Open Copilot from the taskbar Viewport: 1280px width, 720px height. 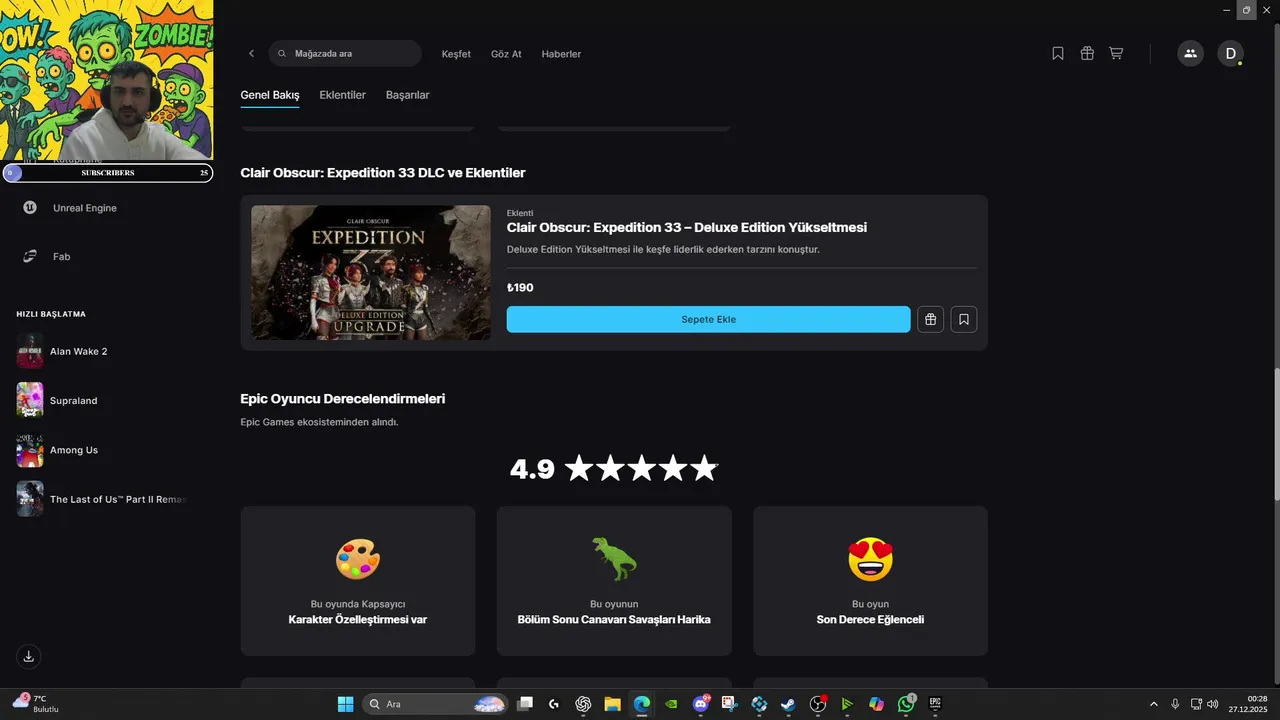pos(876,704)
